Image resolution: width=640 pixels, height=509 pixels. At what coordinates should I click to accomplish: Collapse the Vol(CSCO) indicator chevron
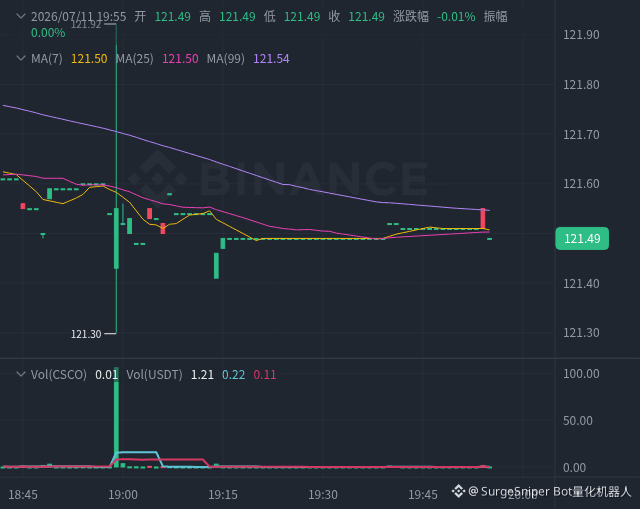[x=21, y=374]
